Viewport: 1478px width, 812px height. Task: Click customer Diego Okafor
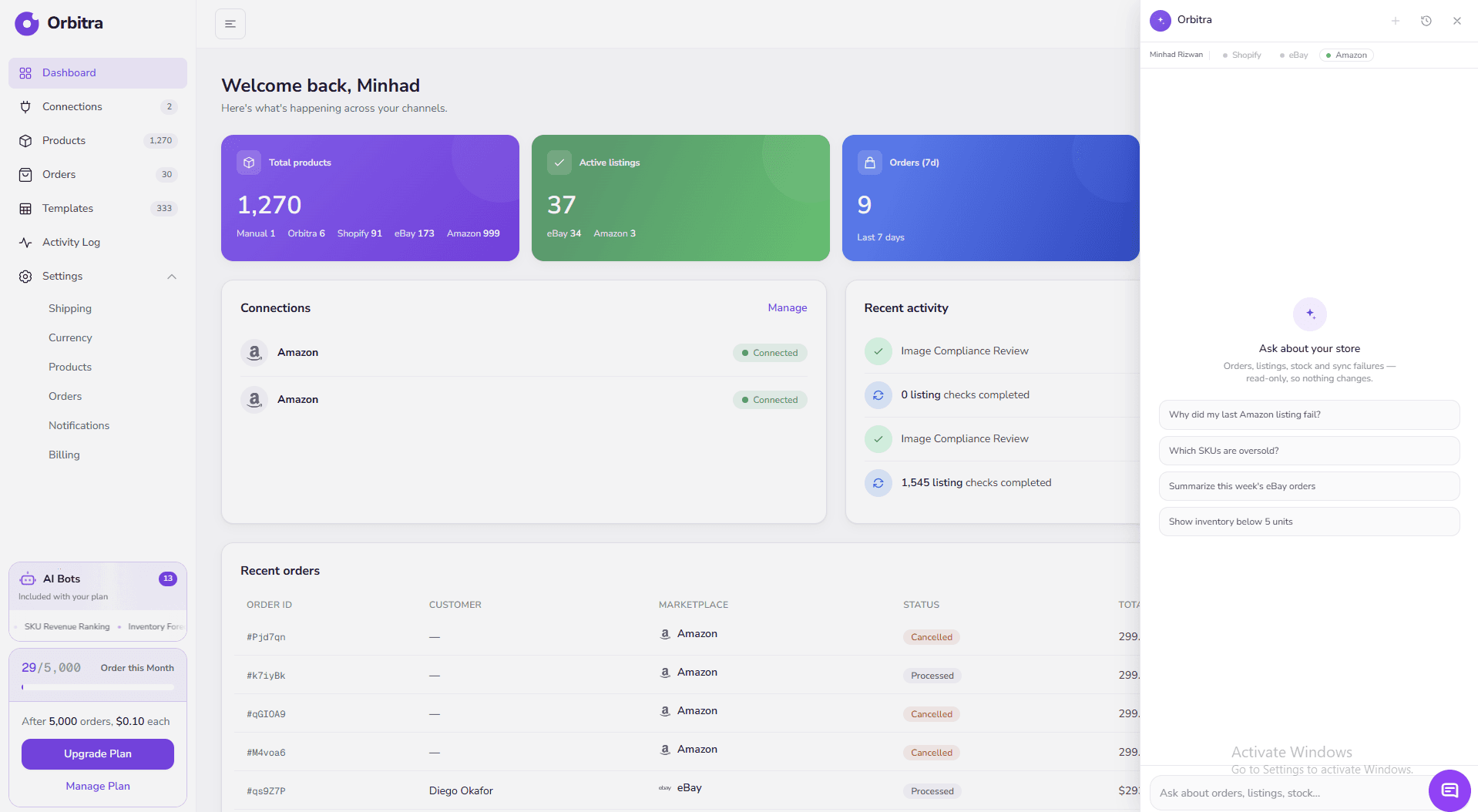click(x=461, y=790)
